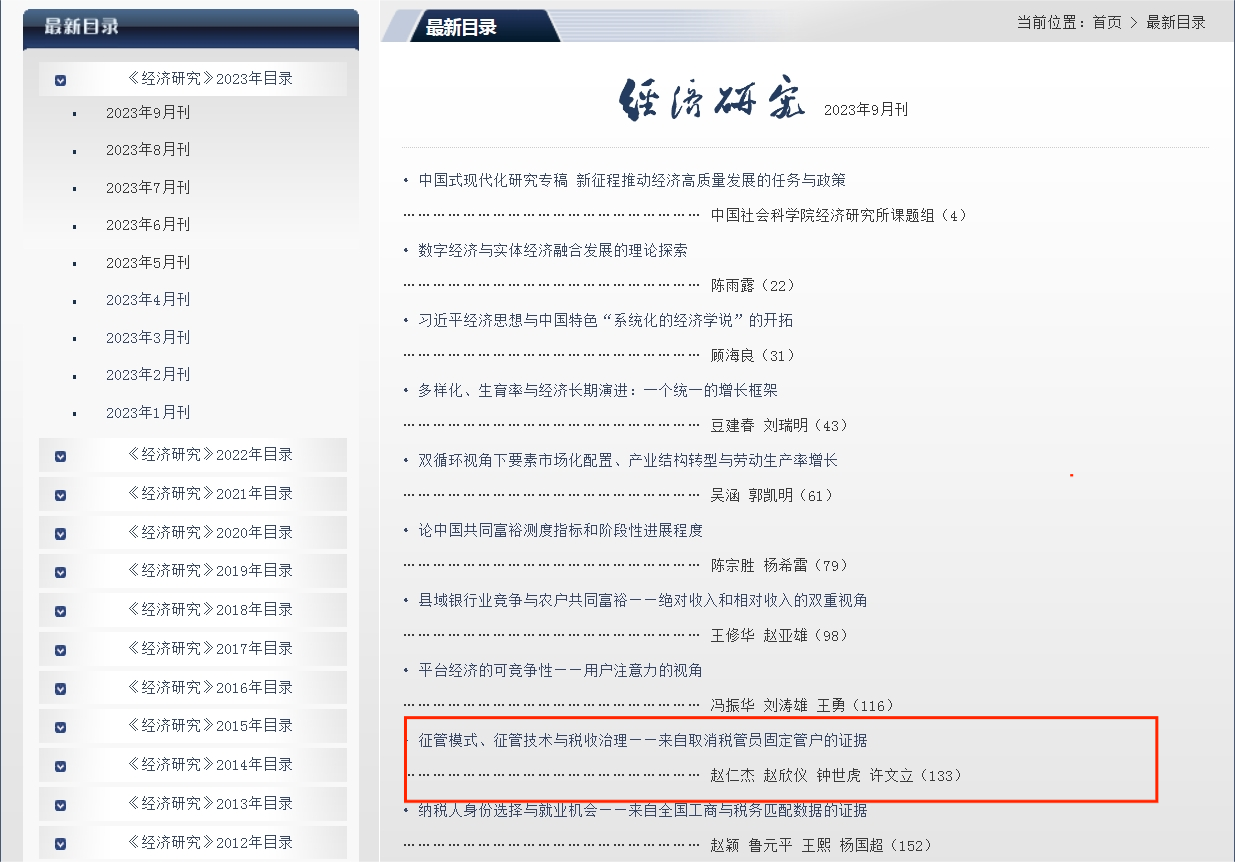The height and width of the screenshot is (862, 1235).
Task: Open article 平台经济的可竞争性 用户注意力的视角
Action: [x=560, y=671]
